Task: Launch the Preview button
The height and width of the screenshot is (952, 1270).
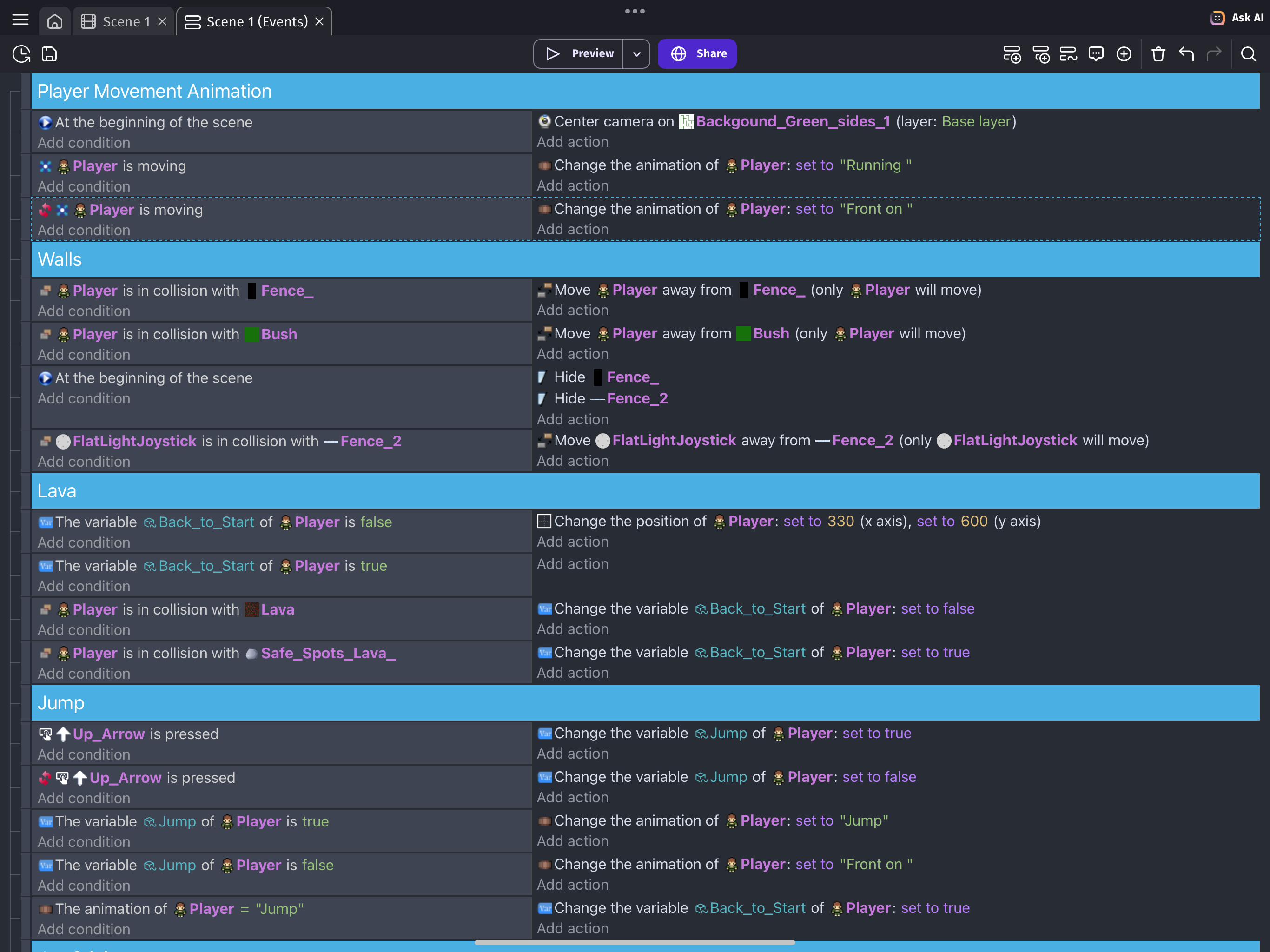Action: 579,54
